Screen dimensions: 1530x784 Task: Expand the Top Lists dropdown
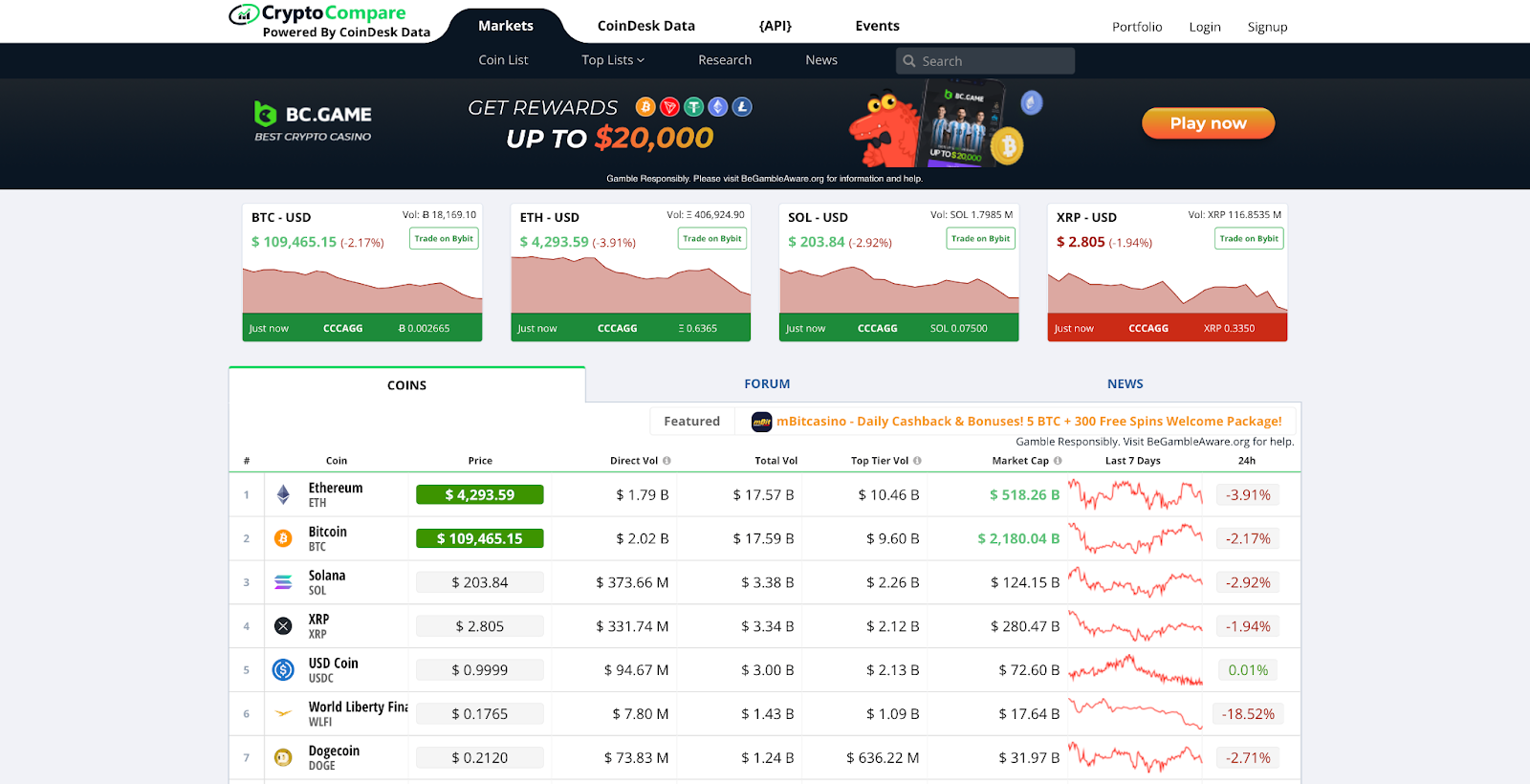(x=612, y=60)
